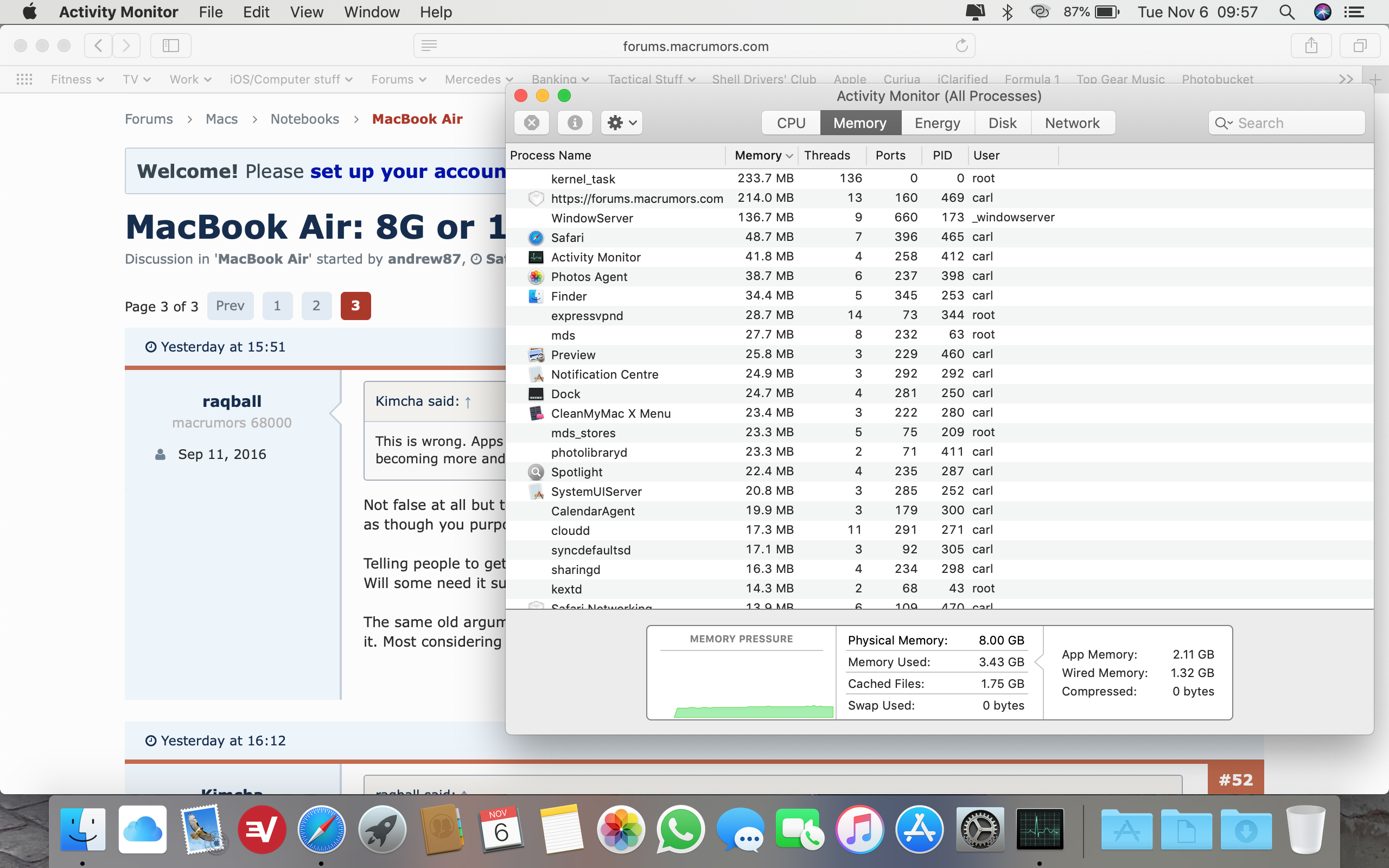Click the Force Quit process (X) toolbar button
Screen dimensions: 1389x868
[x=532, y=123]
